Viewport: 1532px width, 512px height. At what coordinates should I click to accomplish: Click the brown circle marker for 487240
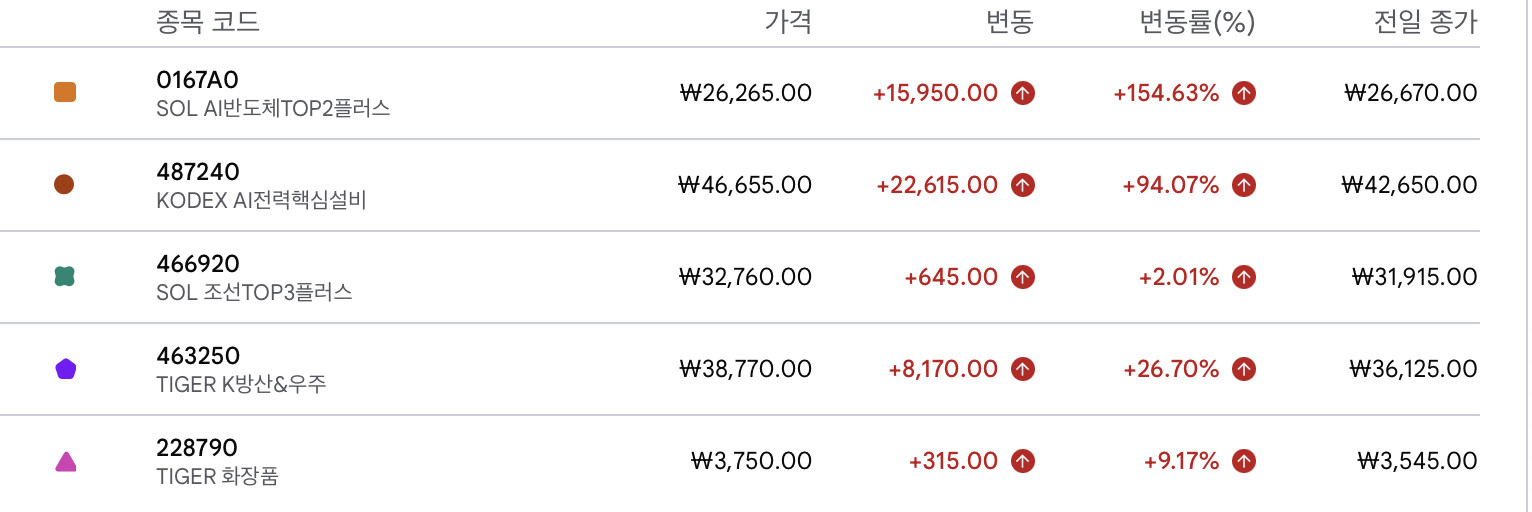click(x=65, y=185)
